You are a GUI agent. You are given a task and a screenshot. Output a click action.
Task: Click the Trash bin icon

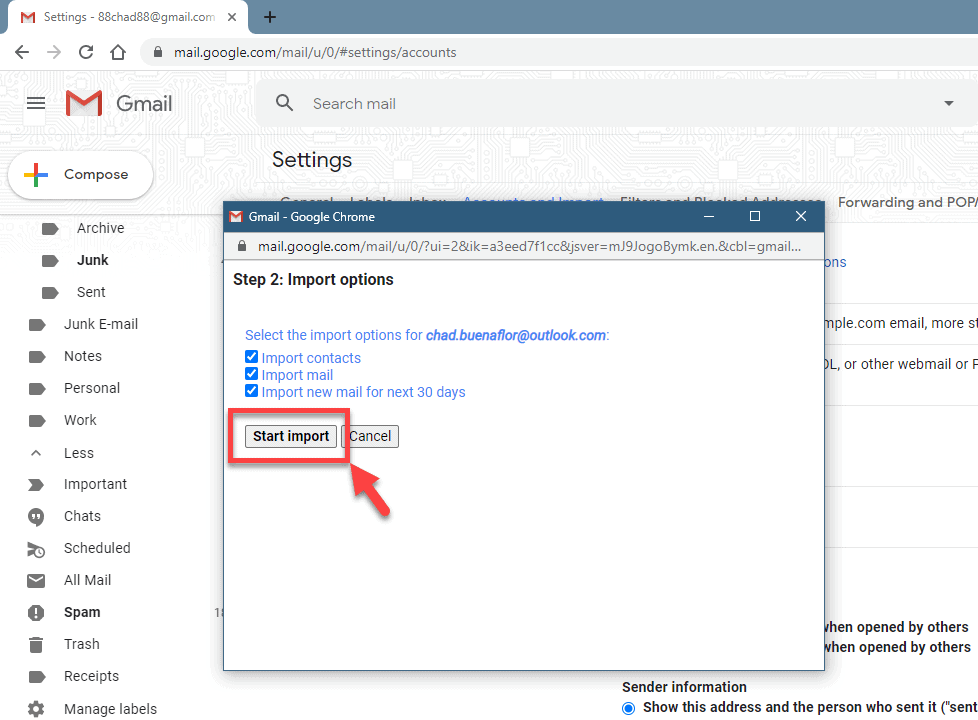pos(36,645)
